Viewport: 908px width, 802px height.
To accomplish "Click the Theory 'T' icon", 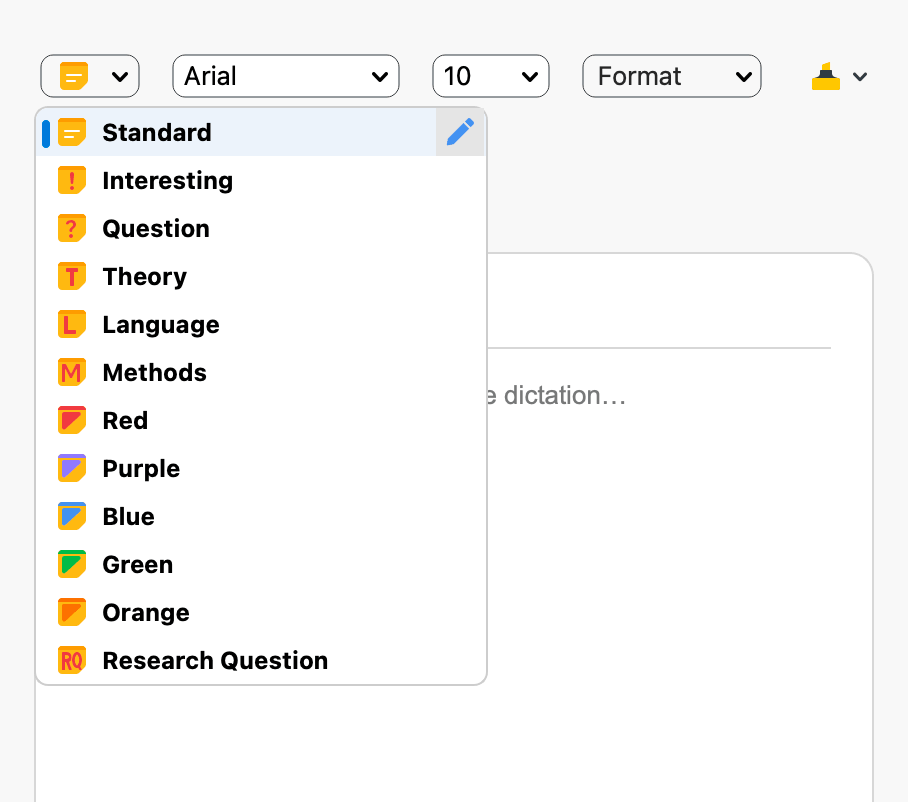I will (71, 276).
